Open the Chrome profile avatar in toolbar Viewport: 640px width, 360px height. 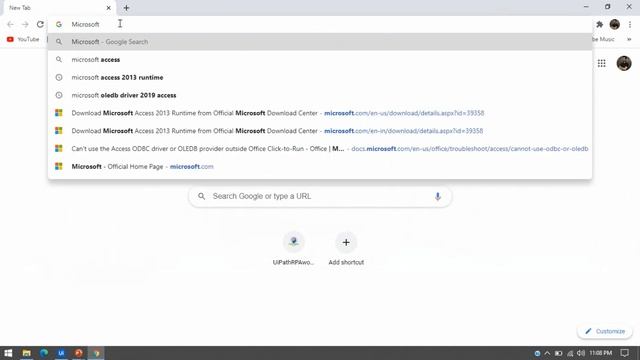pyautogui.click(x=615, y=24)
